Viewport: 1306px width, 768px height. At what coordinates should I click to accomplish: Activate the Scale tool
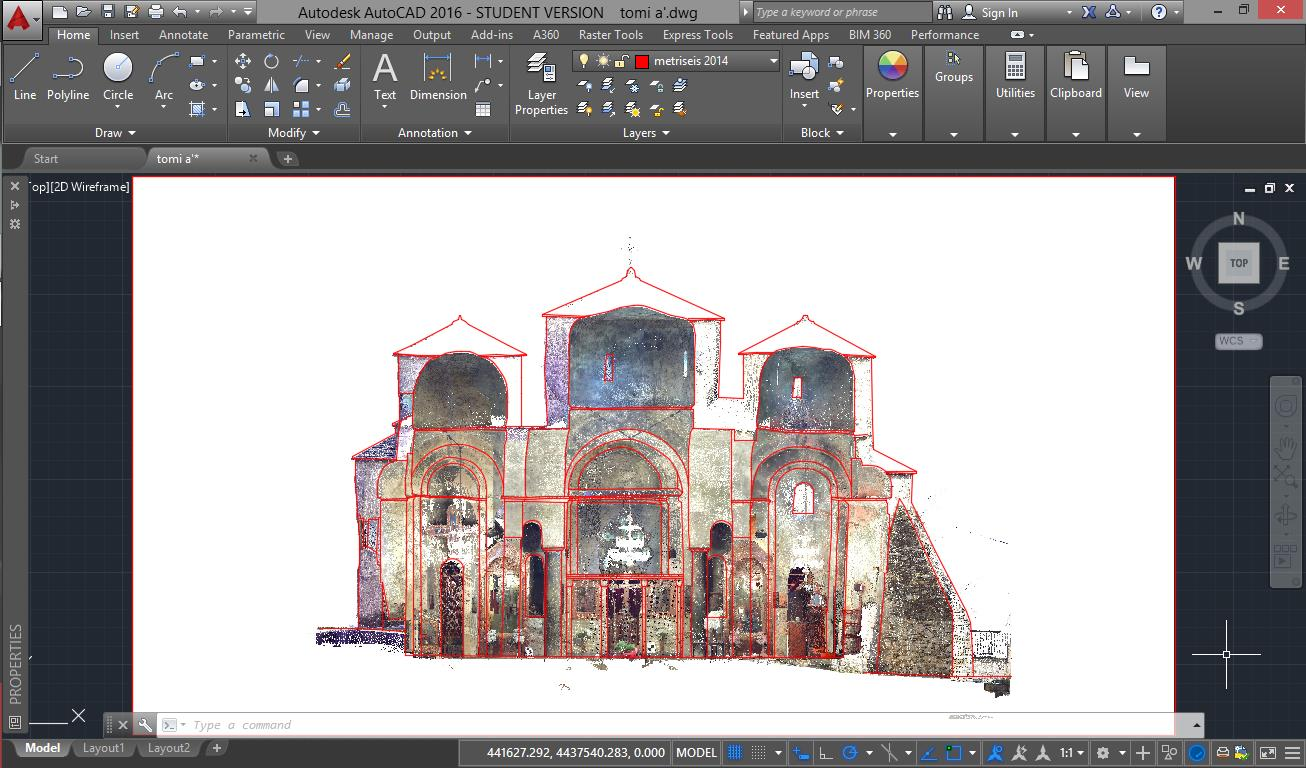[271, 109]
